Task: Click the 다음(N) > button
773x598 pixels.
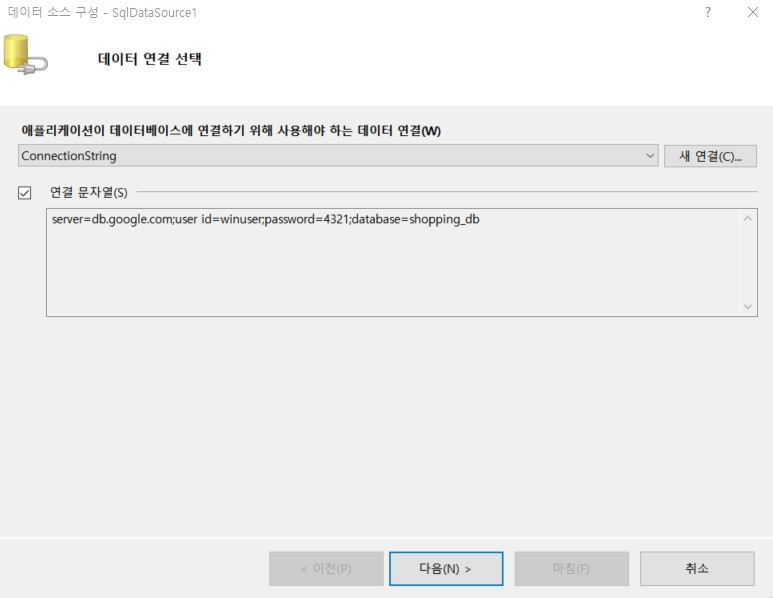Action: tap(446, 568)
